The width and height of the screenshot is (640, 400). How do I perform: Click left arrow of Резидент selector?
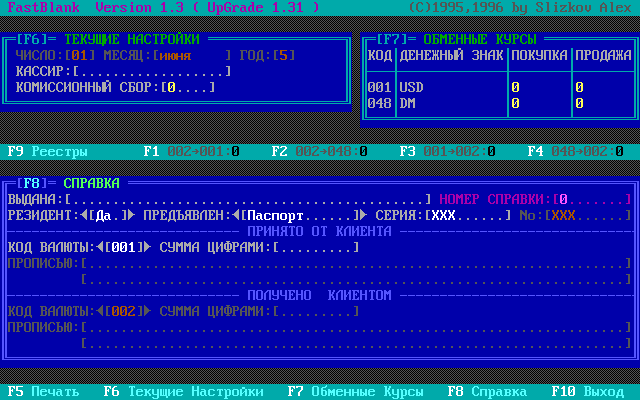click(x=83, y=215)
